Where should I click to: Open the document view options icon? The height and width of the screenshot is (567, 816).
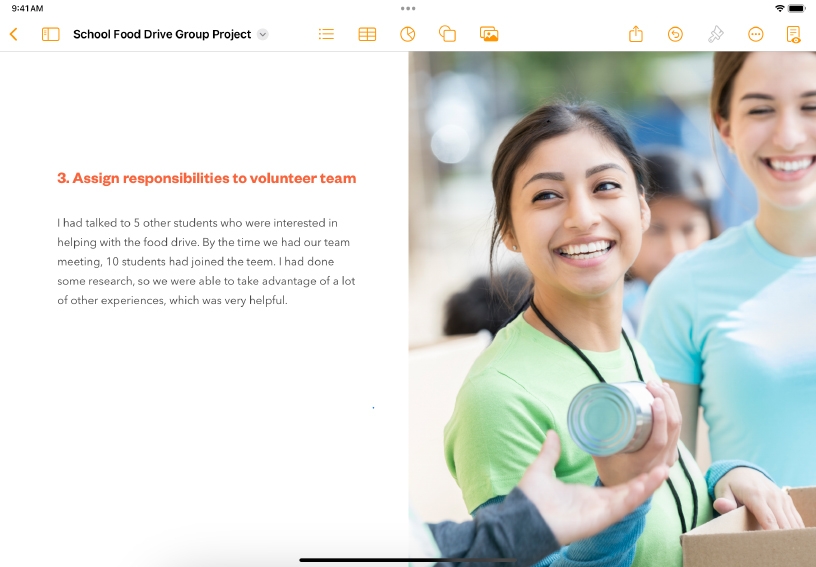click(794, 34)
